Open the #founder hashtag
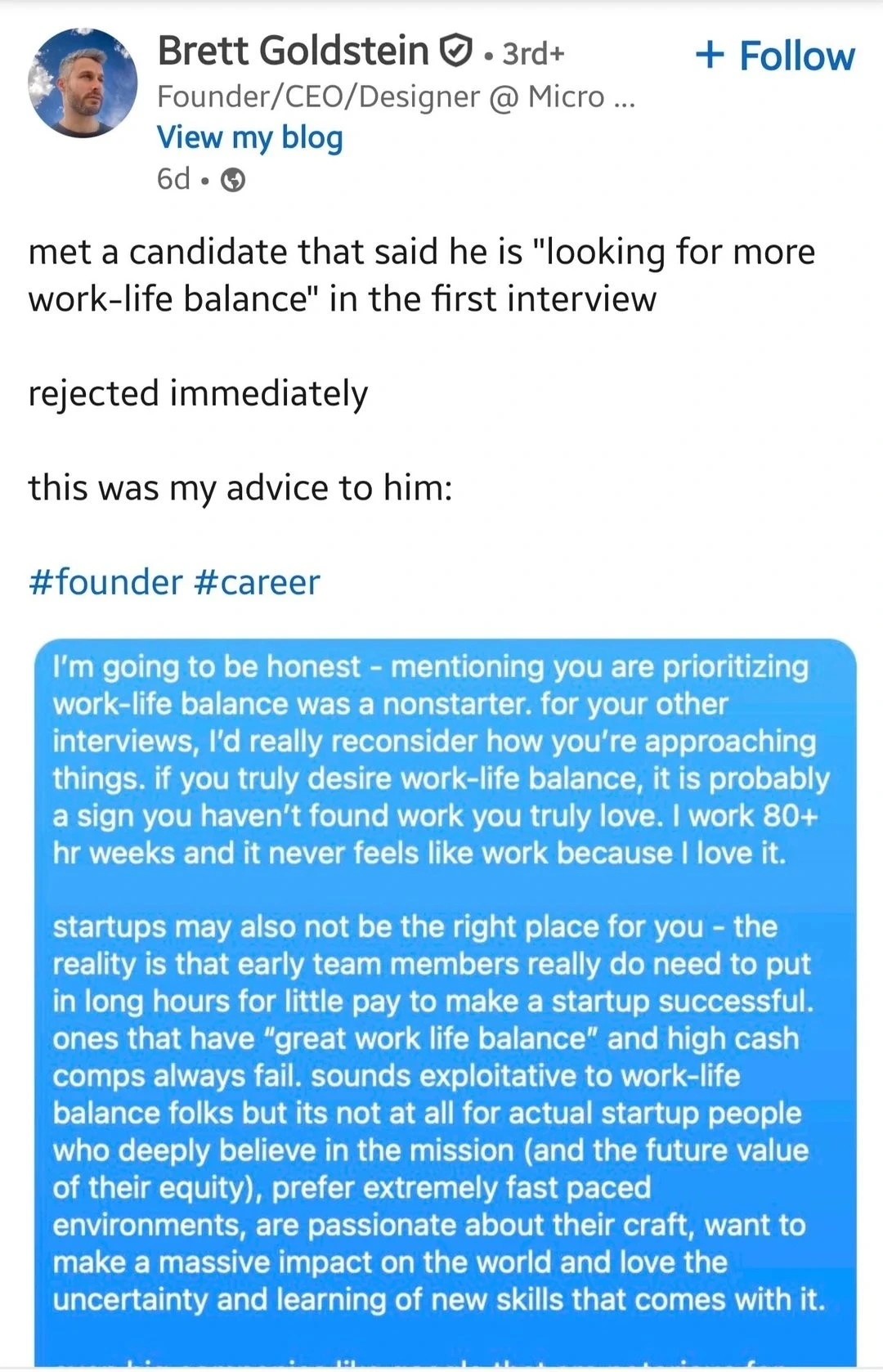 click(x=105, y=582)
